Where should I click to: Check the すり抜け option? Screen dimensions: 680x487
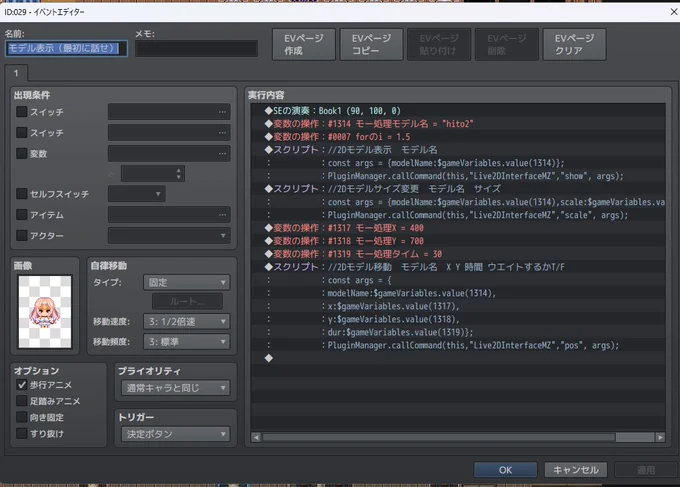[x=21, y=433]
